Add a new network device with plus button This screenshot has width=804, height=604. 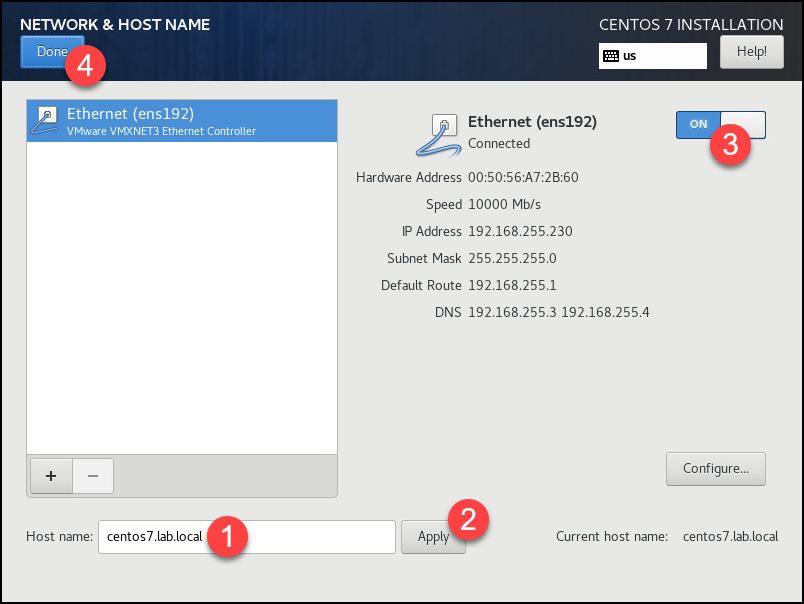click(x=51, y=476)
